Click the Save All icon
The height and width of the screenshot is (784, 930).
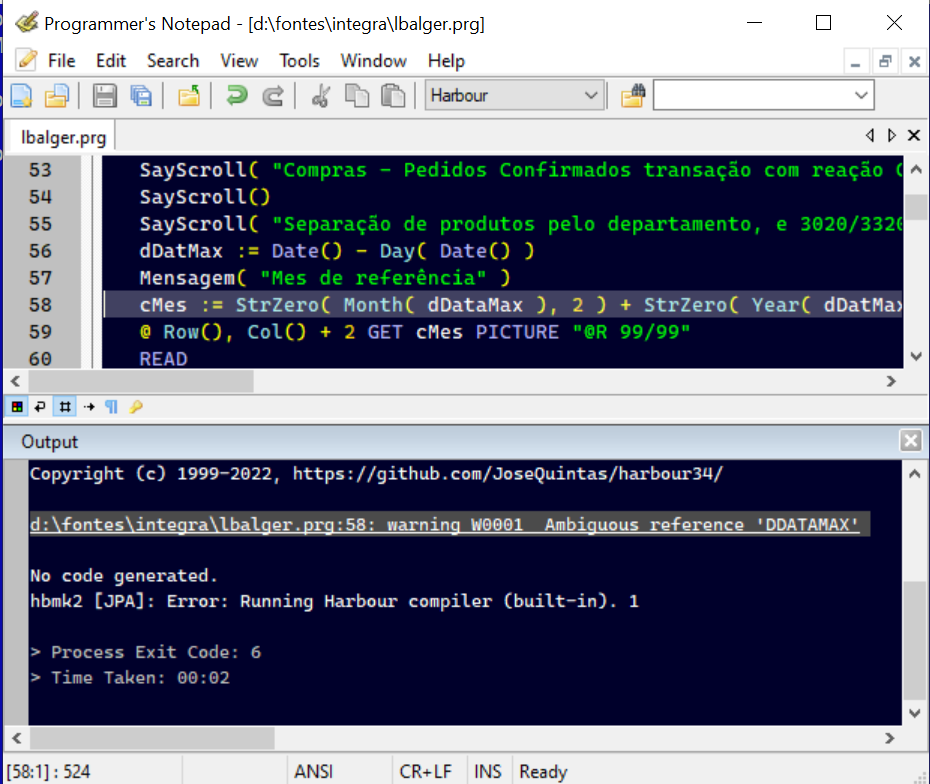pos(141,95)
